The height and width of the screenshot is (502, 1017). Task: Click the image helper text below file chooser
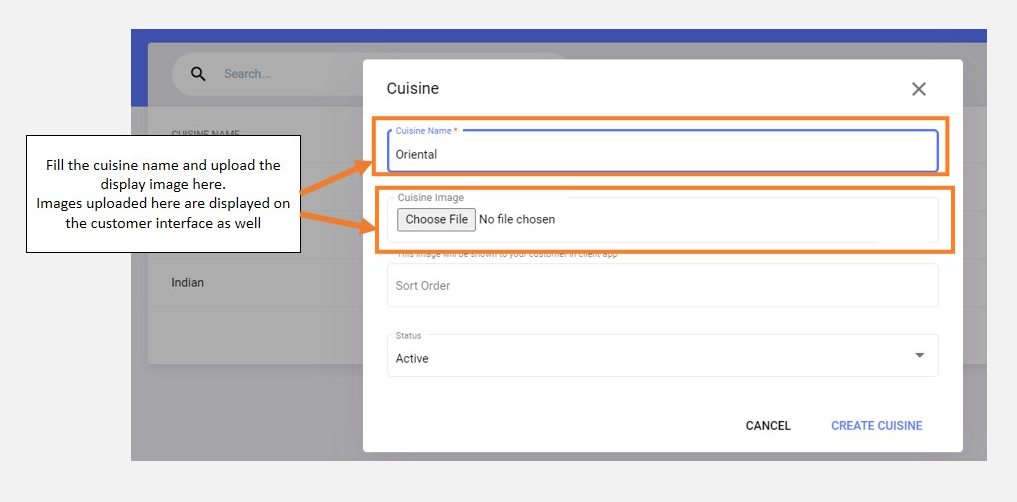click(x=505, y=255)
